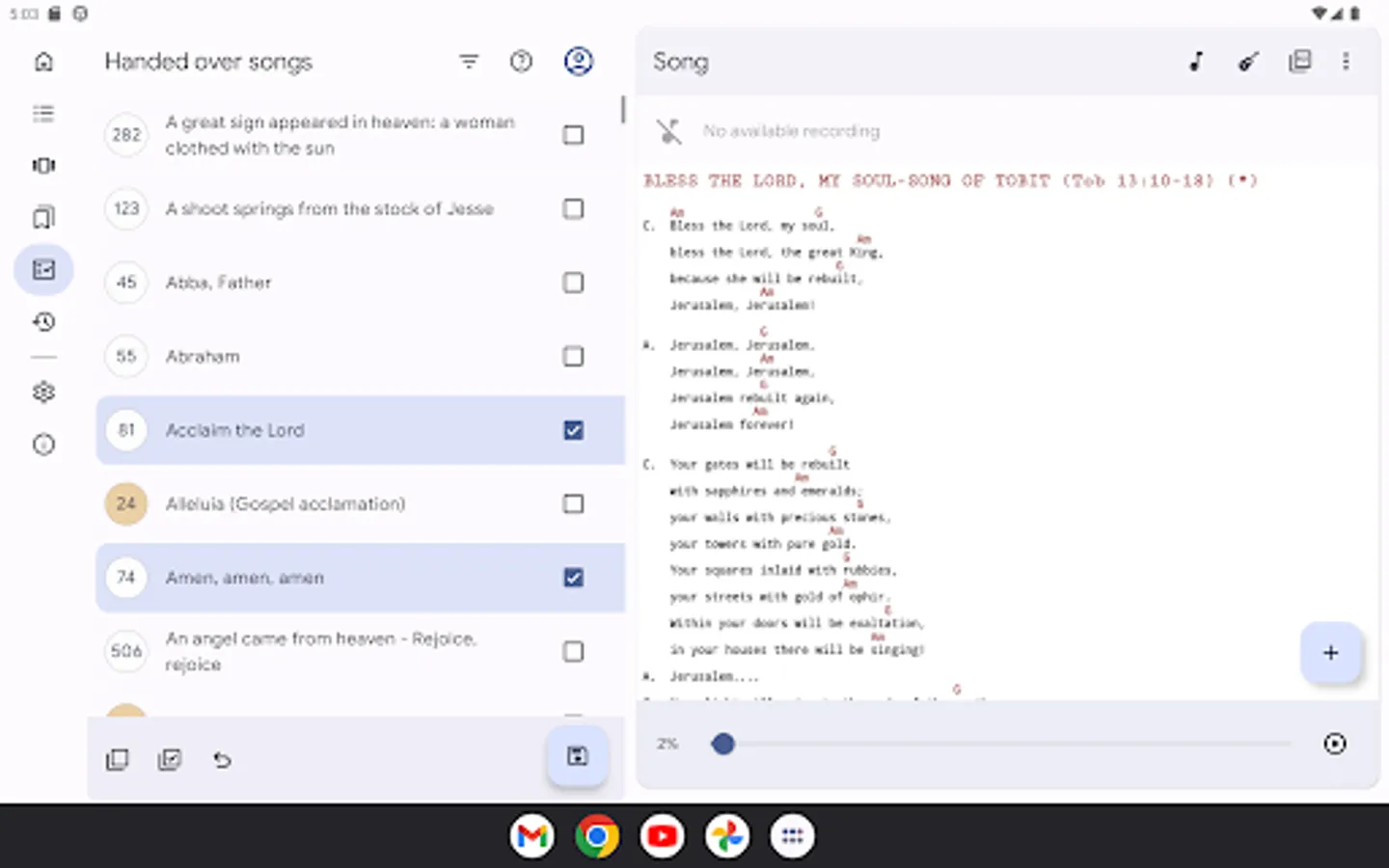This screenshot has width=1389, height=868.
Task: Tap the save-to-collection icon in Song toolbar
Action: click(1299, 62)
